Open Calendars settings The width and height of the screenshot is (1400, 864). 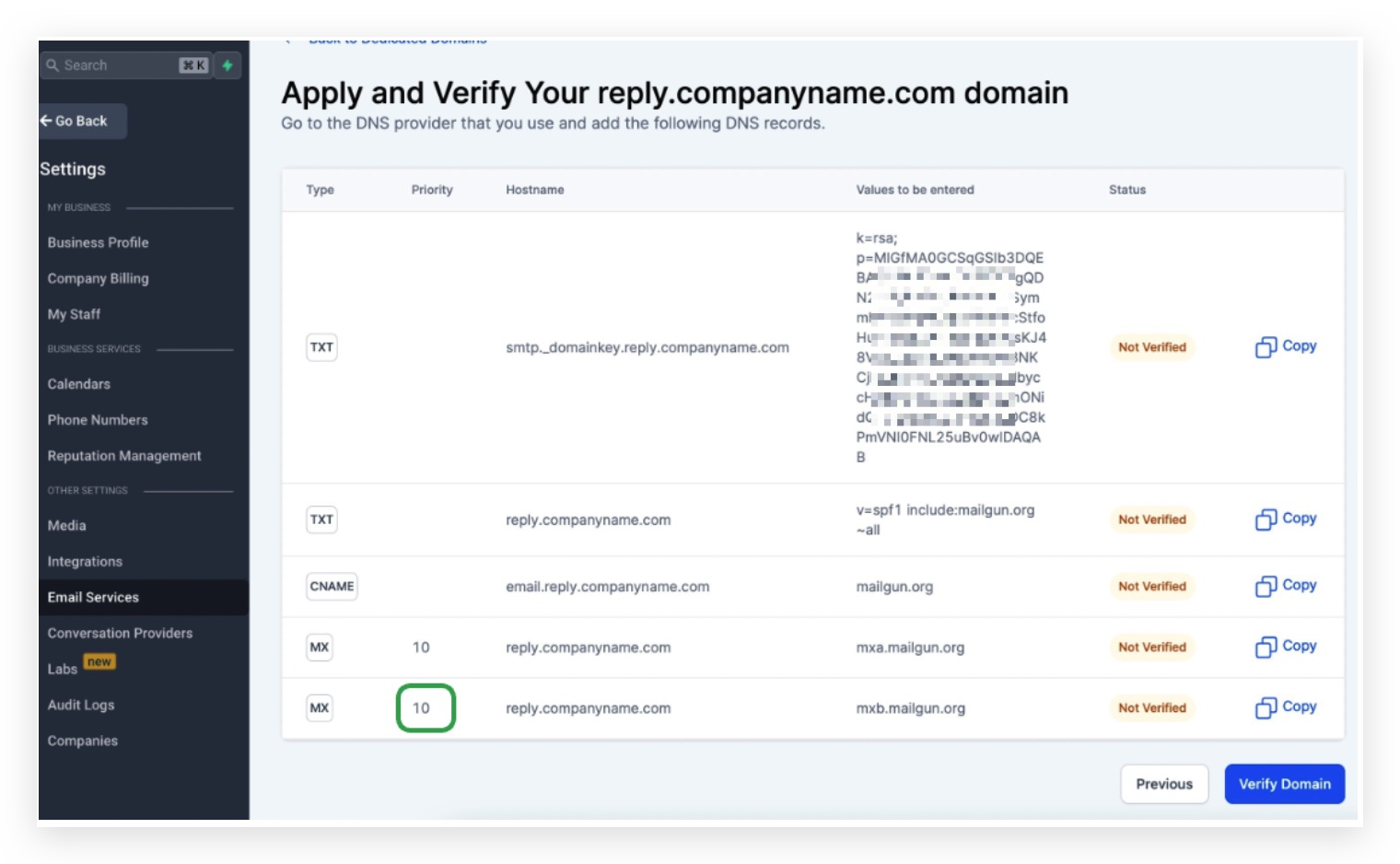coord(78,384)
